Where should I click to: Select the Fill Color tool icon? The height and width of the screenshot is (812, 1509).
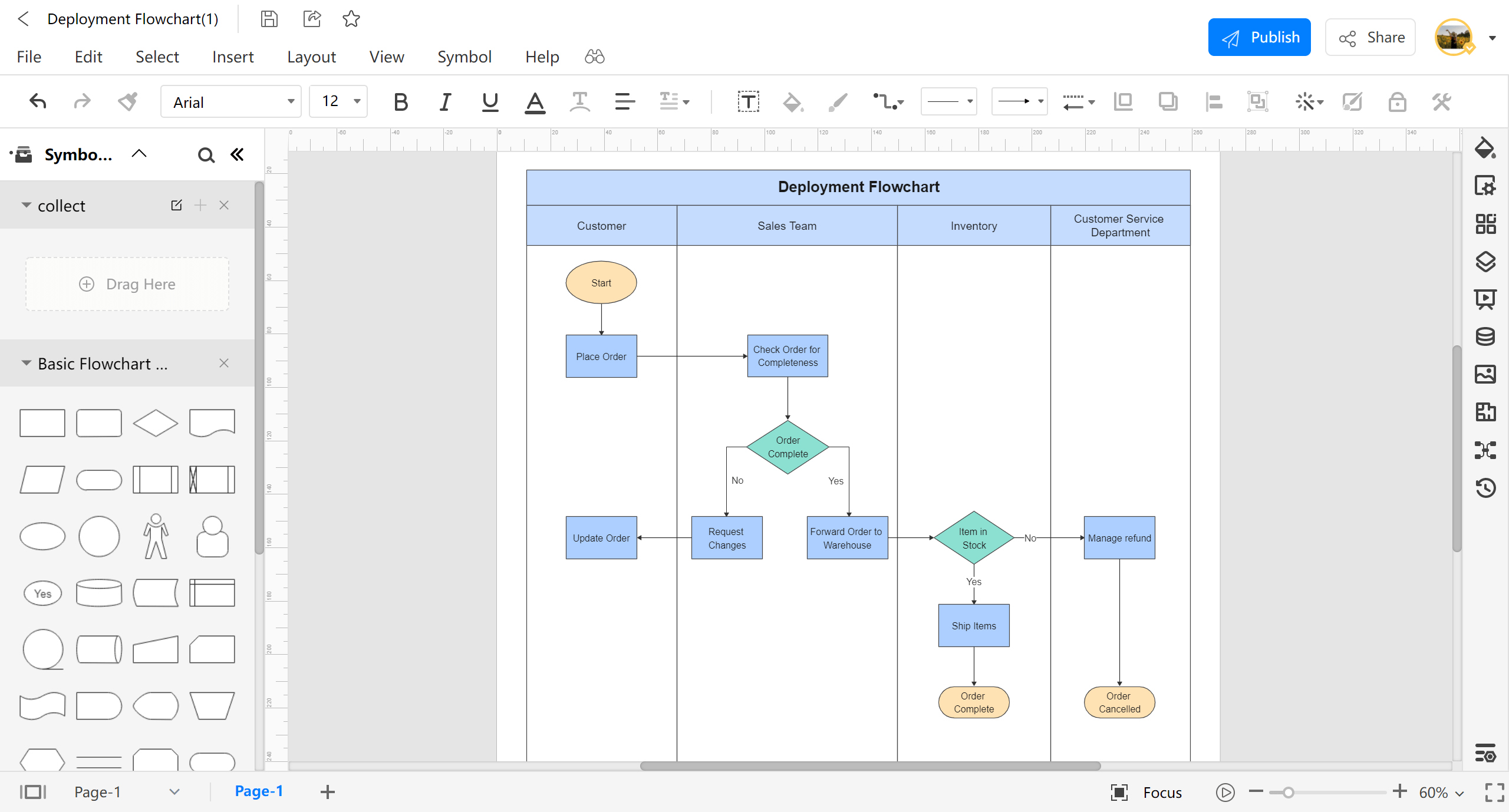793,101
